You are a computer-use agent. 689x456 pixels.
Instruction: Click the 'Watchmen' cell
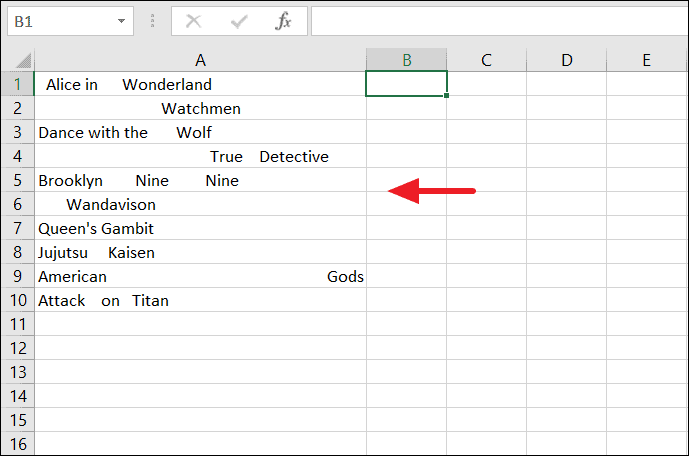[x=200, y=108]
